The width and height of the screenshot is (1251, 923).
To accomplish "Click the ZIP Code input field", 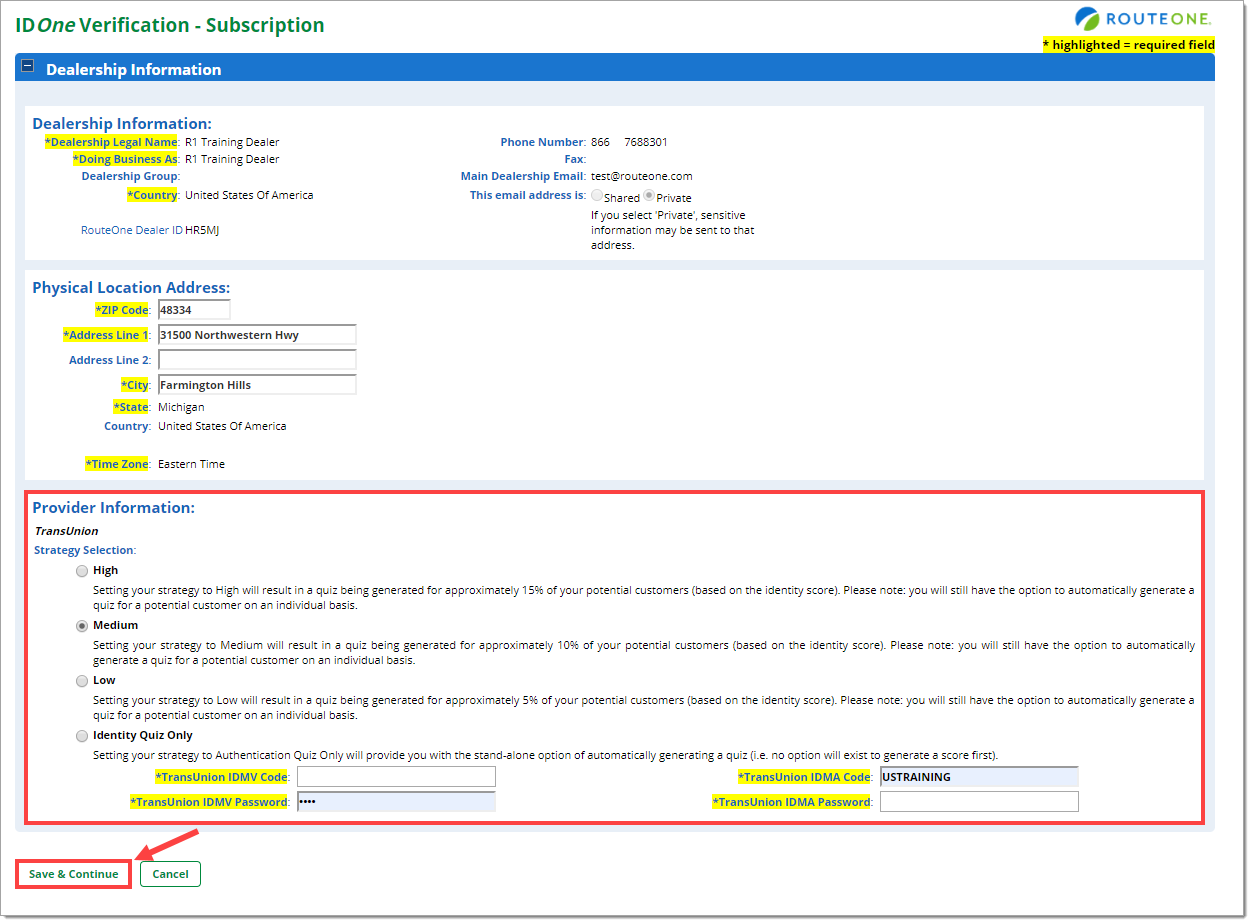I will 194,310.
